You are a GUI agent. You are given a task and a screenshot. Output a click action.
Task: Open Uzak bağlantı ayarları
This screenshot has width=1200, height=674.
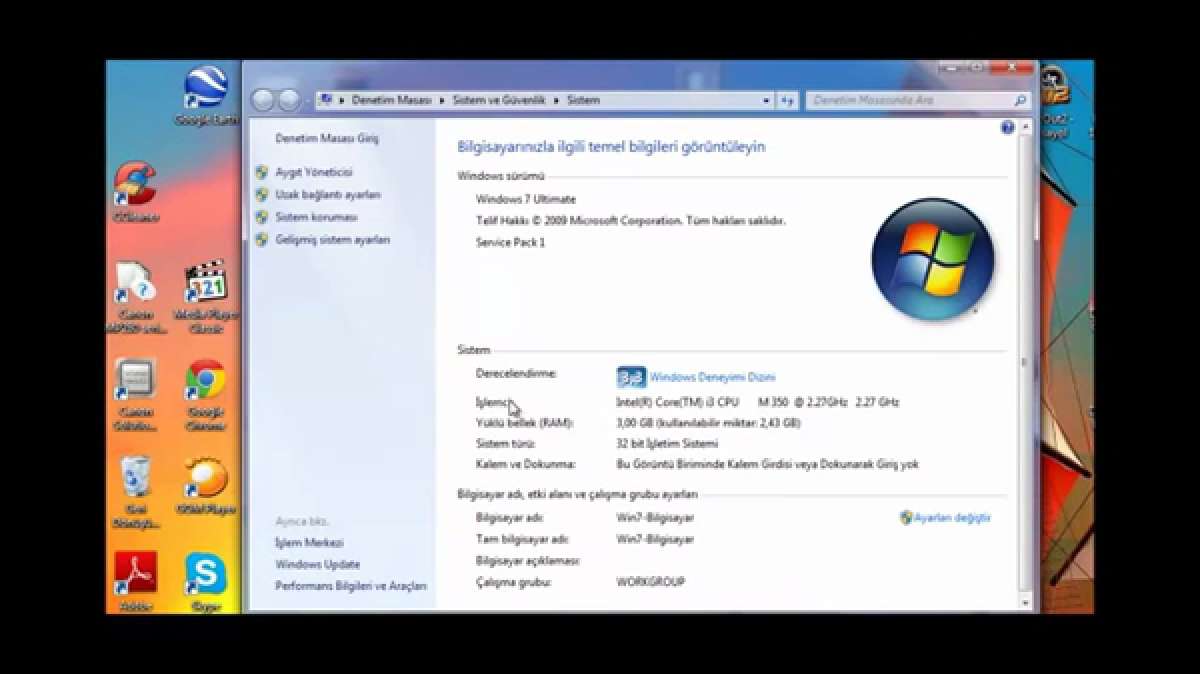(x=328, y=194)
